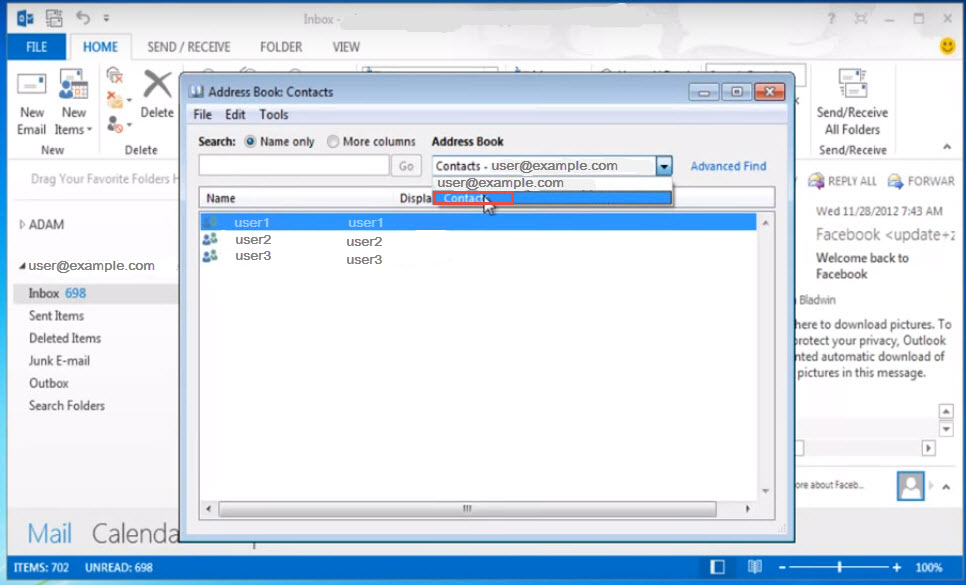Open the Customize Quick Access Toolbar dropdown
Viewport: 966px width, 585px height.
[x=107, y=18]
